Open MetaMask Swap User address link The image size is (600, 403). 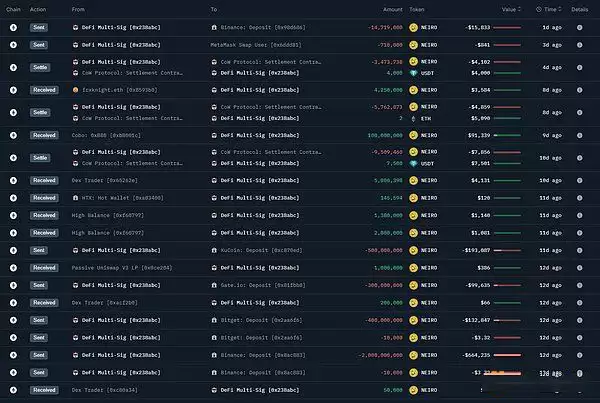(254, 45)
